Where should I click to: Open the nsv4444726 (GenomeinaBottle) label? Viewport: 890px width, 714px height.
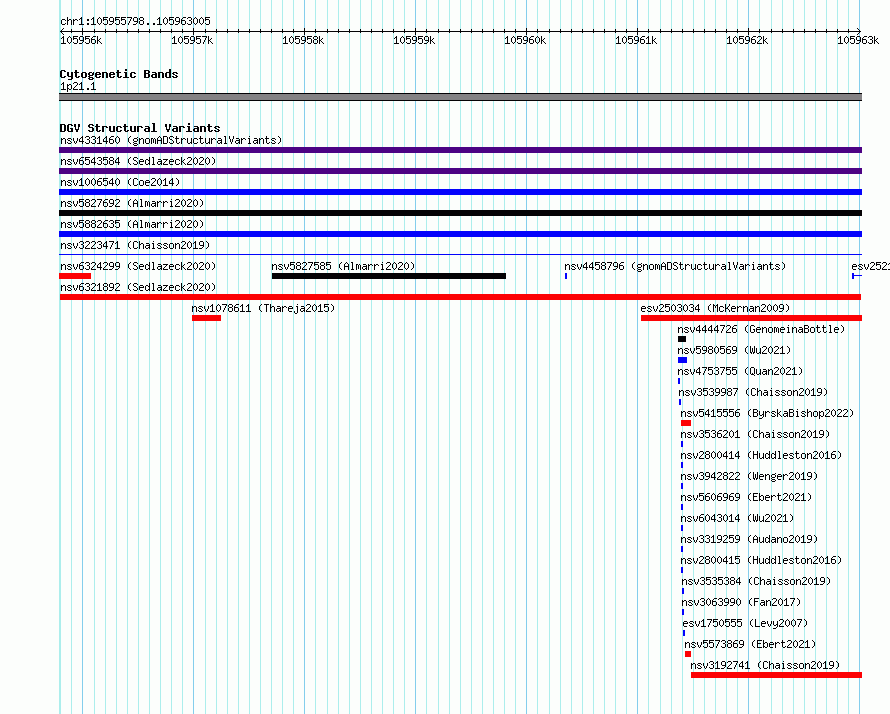pyautogui.click(x=761, y=329)
